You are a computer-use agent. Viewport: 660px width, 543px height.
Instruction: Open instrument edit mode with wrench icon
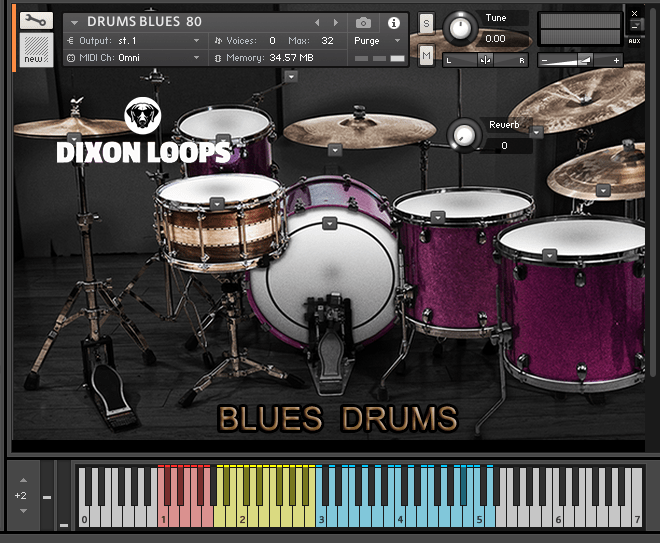[x=37, y=20]
